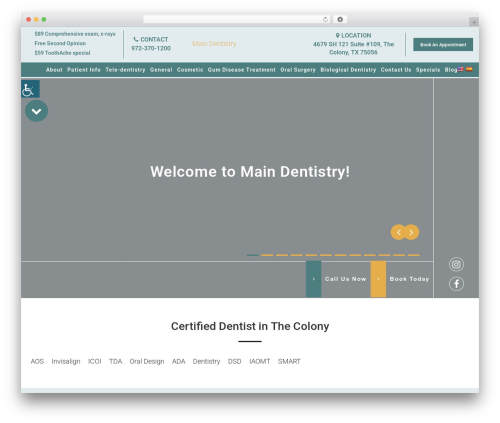Viewport: 500px width, 423px height.
Task: Call the 972-370-1200 phone number
Action: [x=151, y=48]
